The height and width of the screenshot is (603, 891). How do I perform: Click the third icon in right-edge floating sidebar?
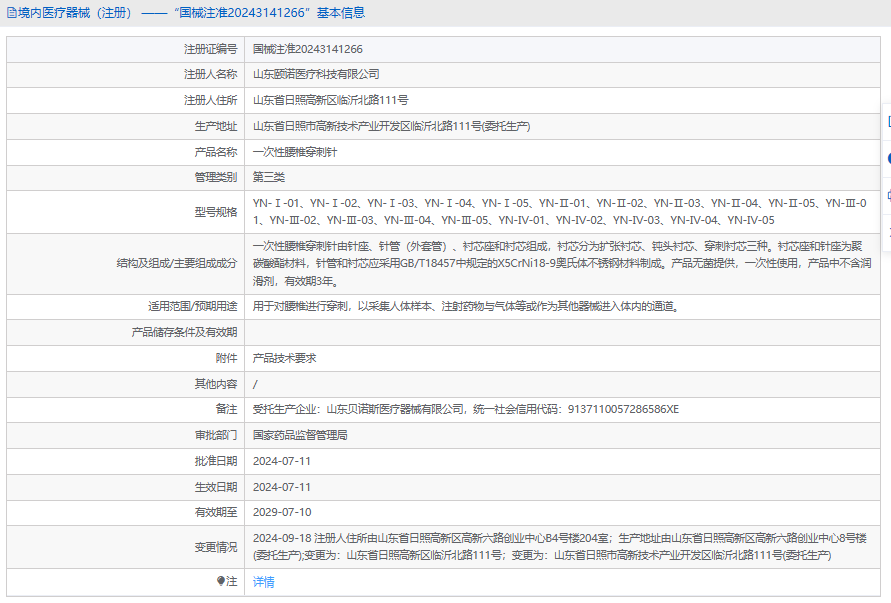click(888, 194)
